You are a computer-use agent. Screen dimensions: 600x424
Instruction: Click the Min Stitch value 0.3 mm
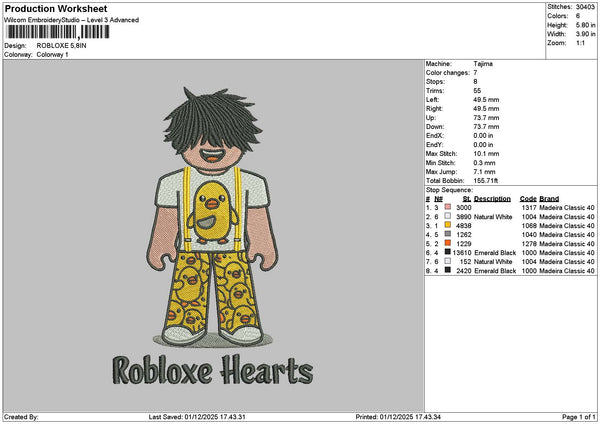coord(484,163)
